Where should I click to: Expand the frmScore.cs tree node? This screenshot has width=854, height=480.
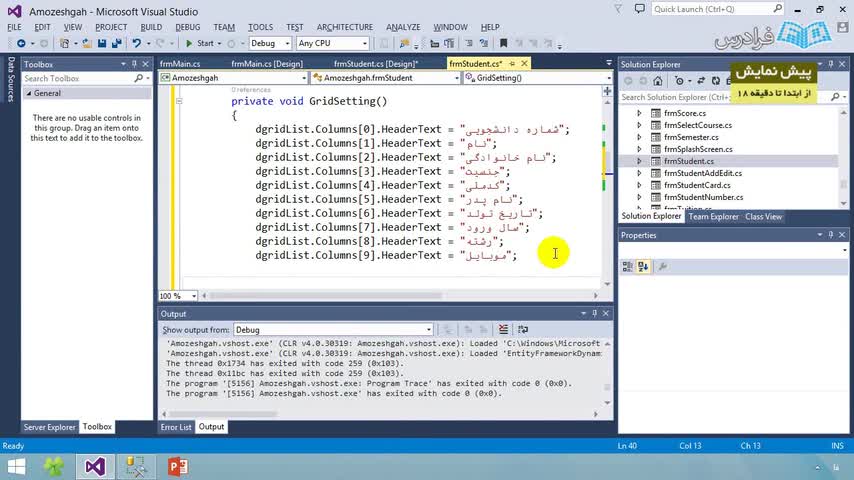click(639, 113)
